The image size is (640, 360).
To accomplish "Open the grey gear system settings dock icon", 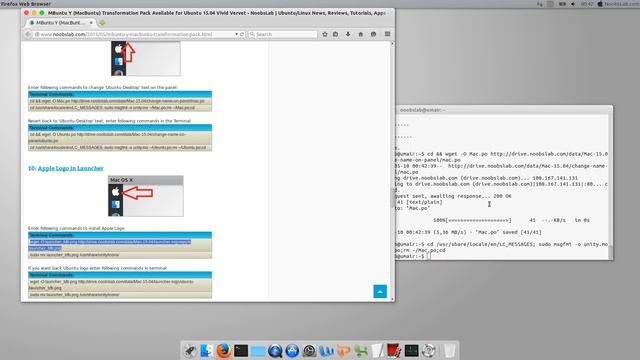I will coord(429,351).
